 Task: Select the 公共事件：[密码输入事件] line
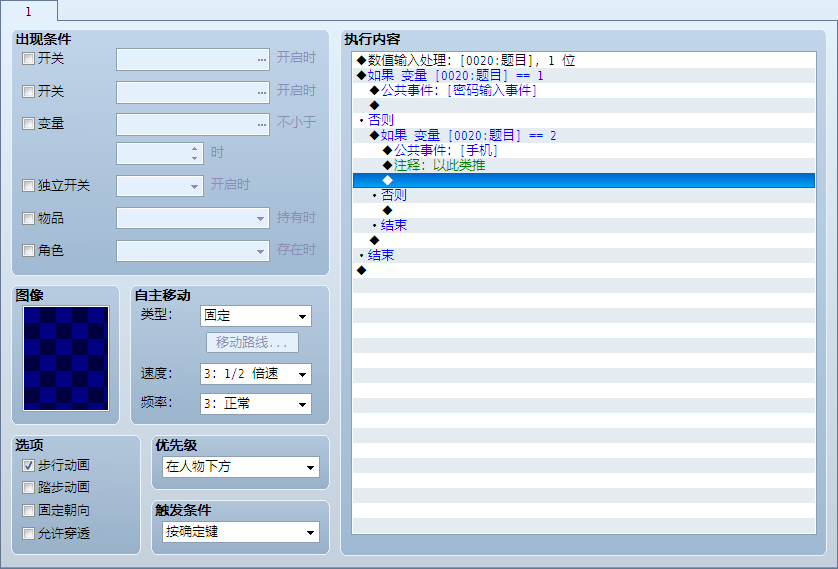pos(584,90)
